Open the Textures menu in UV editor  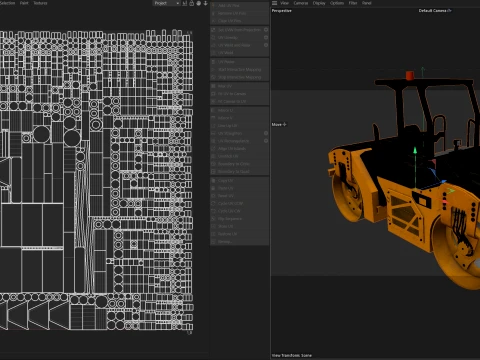tap(40, 3)
